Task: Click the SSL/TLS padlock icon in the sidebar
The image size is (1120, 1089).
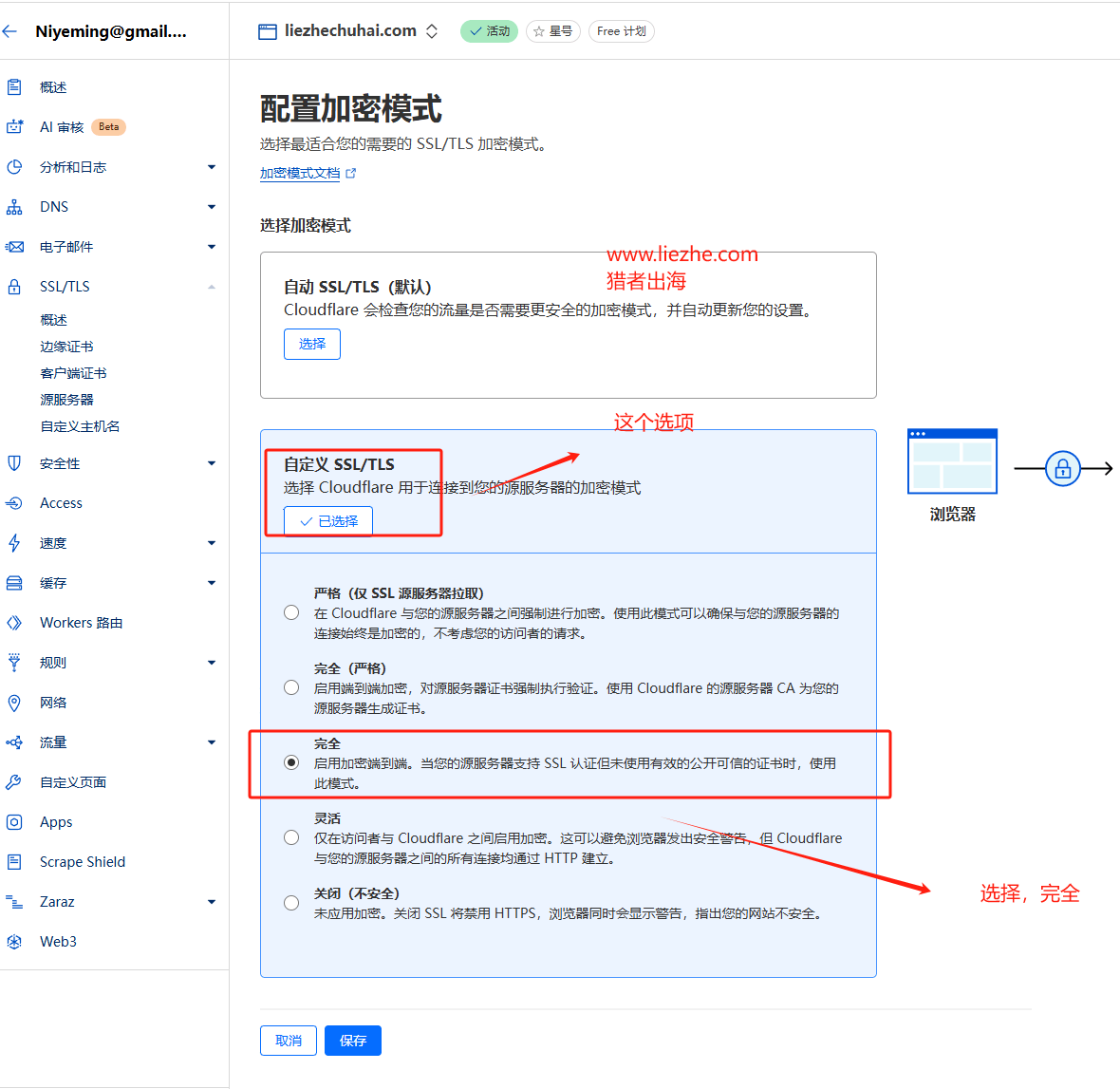Action: coord(14,287)
